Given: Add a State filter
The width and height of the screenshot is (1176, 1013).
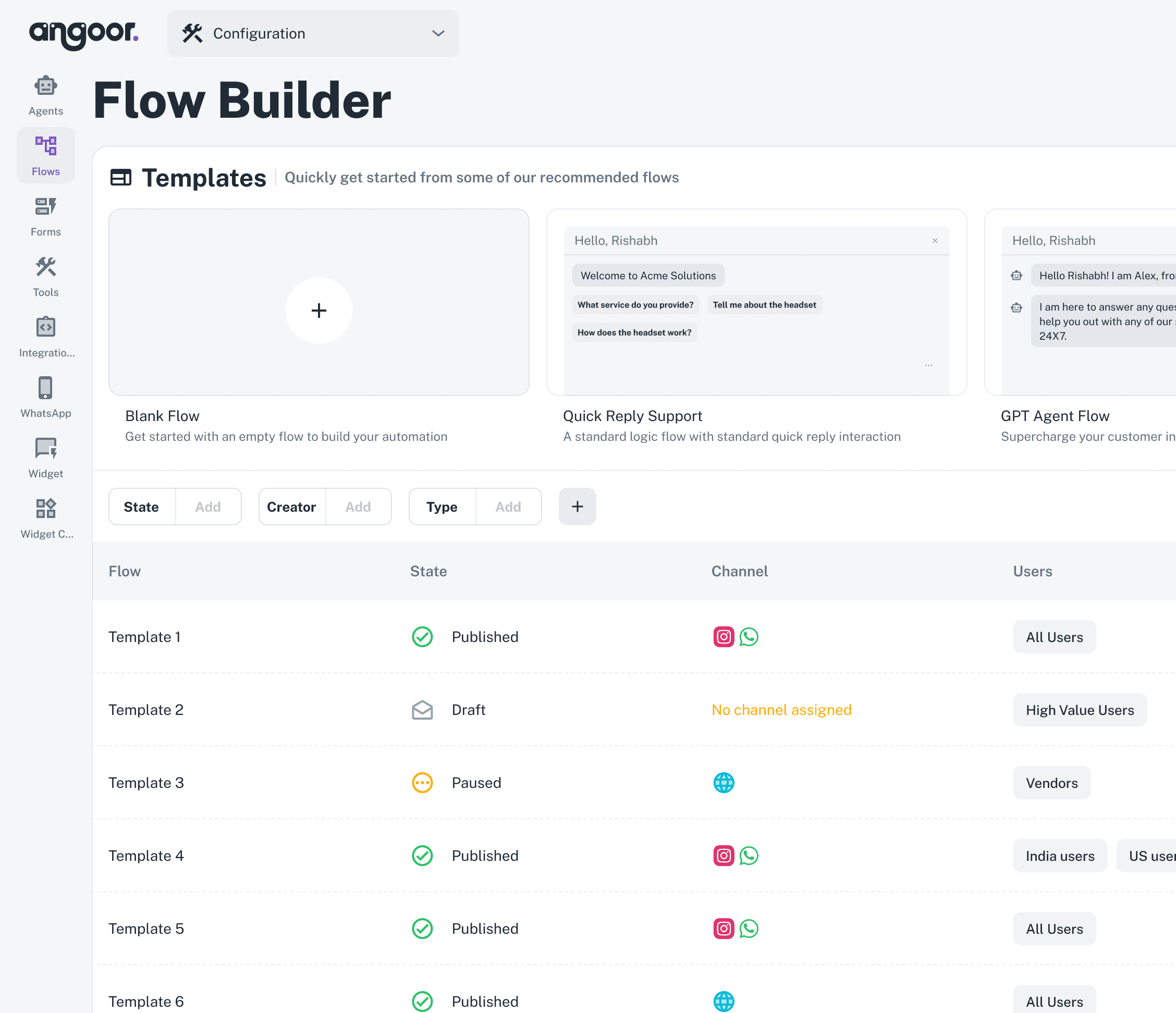Looking at the screenshot, I should coord(208,507).
